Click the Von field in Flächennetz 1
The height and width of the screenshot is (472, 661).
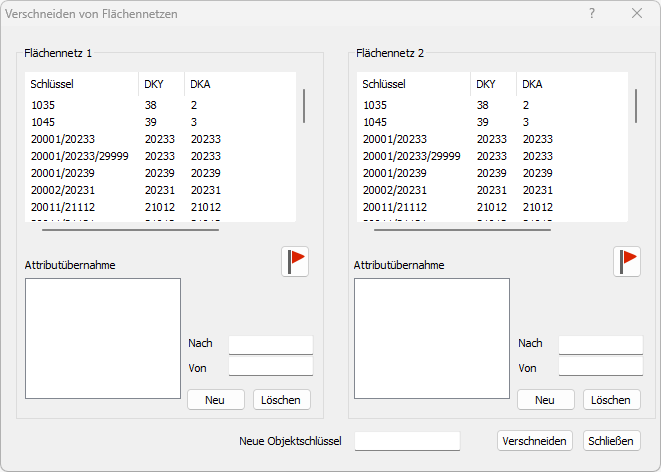click(x=270, y=367)
